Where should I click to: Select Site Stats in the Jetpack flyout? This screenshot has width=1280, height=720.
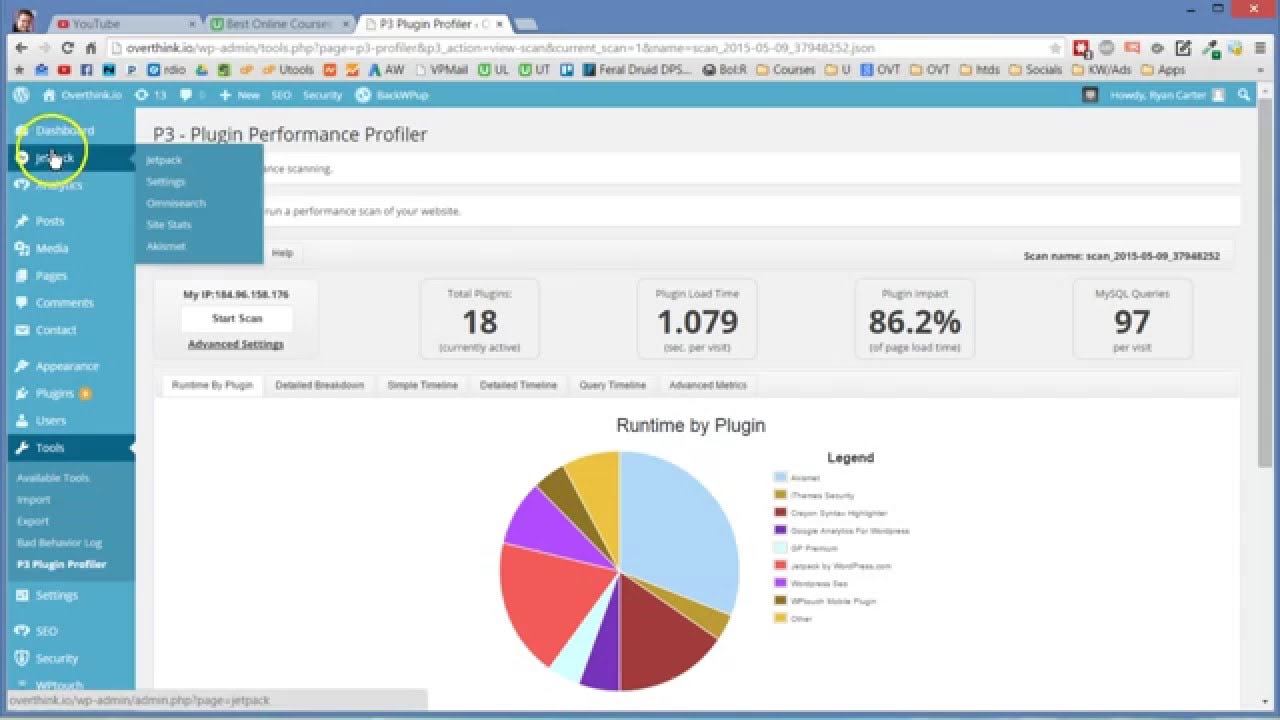[168, 225]
